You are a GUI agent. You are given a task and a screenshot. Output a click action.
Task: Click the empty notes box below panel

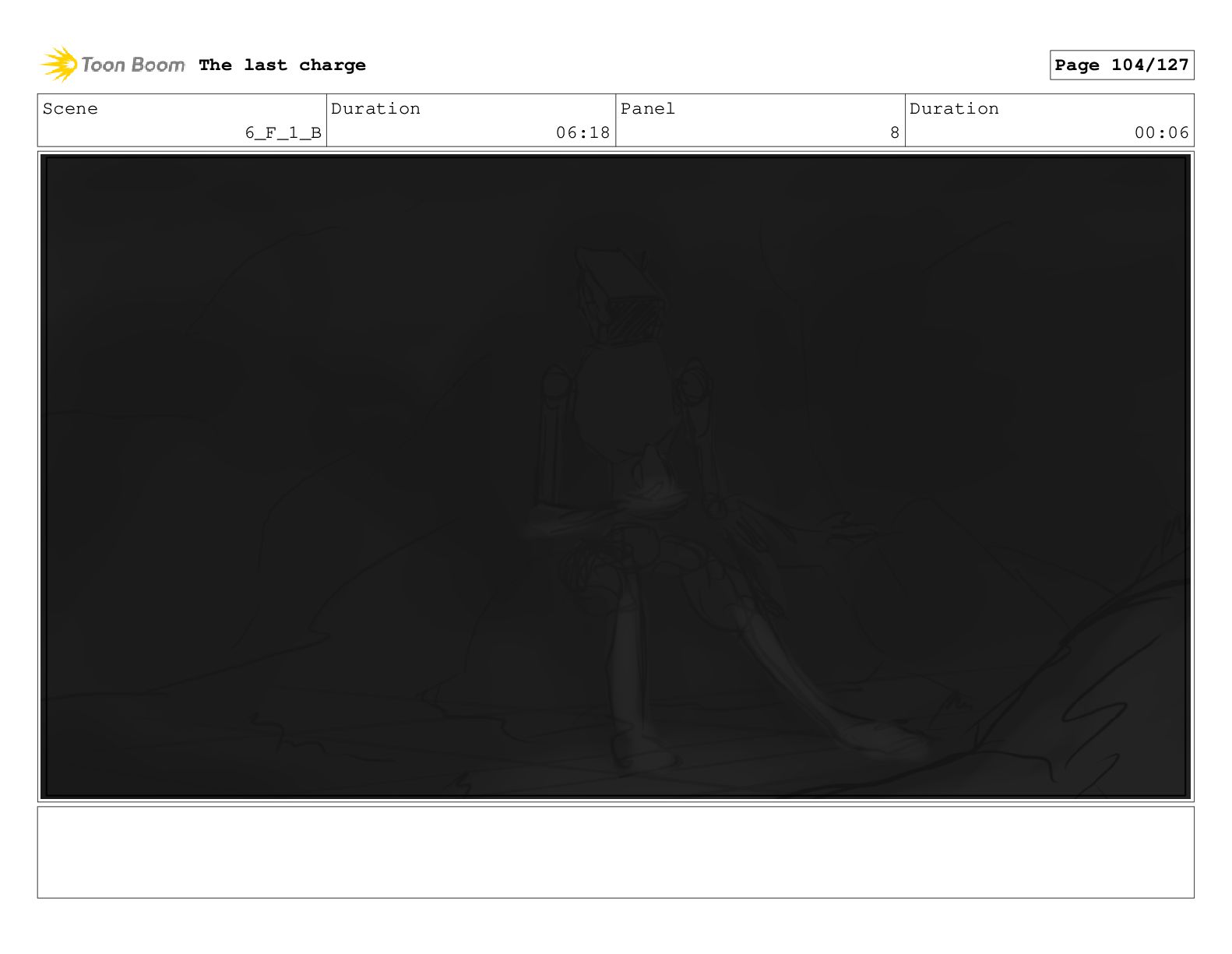(x=615, y=852)
